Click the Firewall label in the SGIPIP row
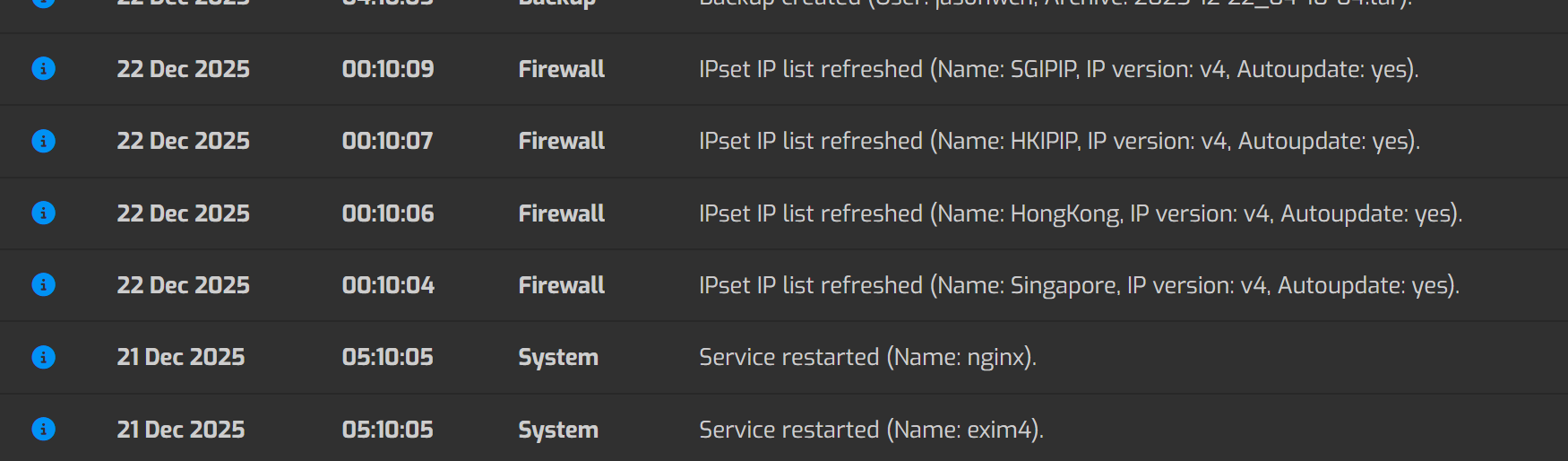Image resolution: width=1568 pixels, height=461 pixels. pyautogui.click(x=561, y=69)
